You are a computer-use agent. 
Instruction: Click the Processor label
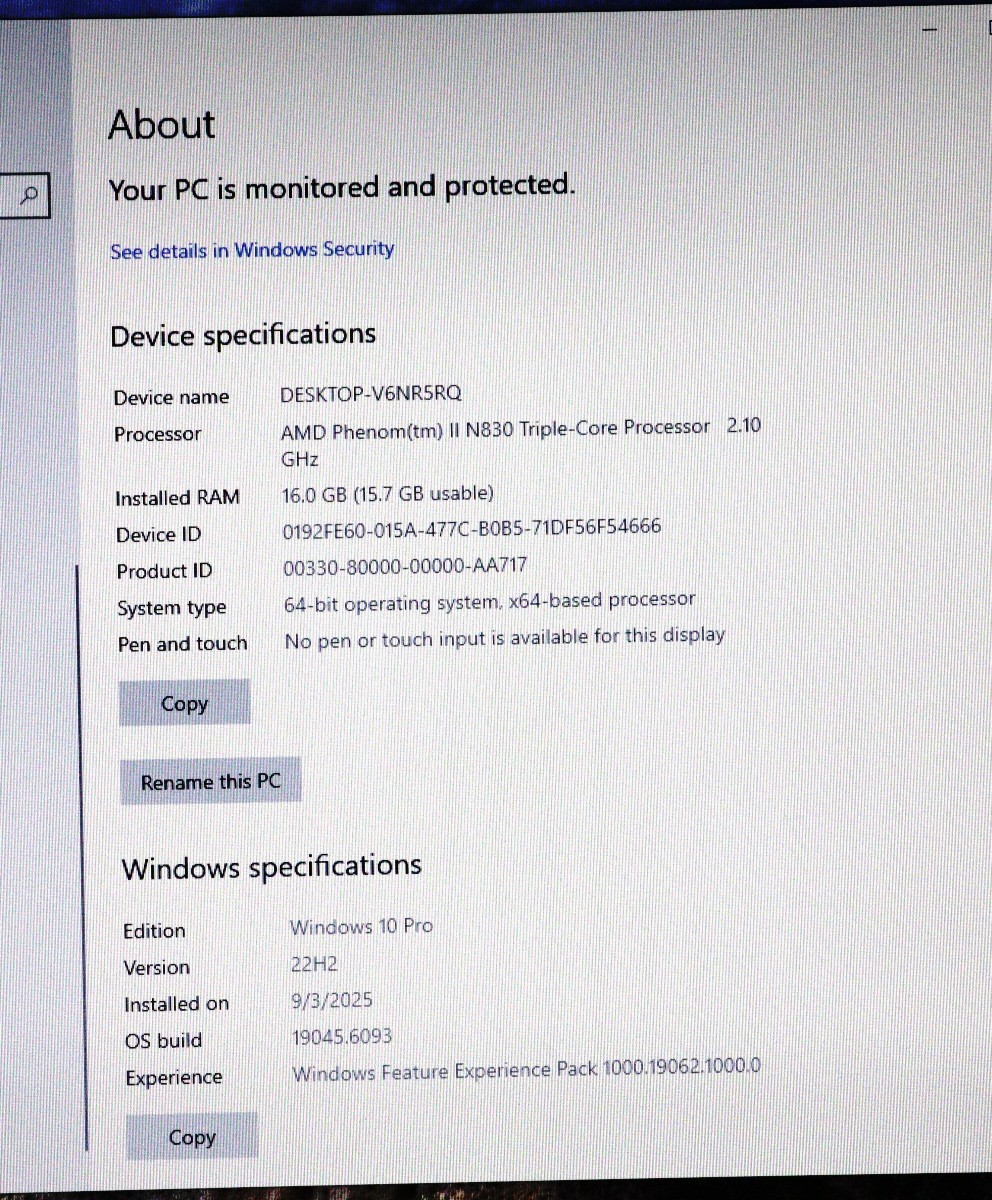[x=157, y=434]
